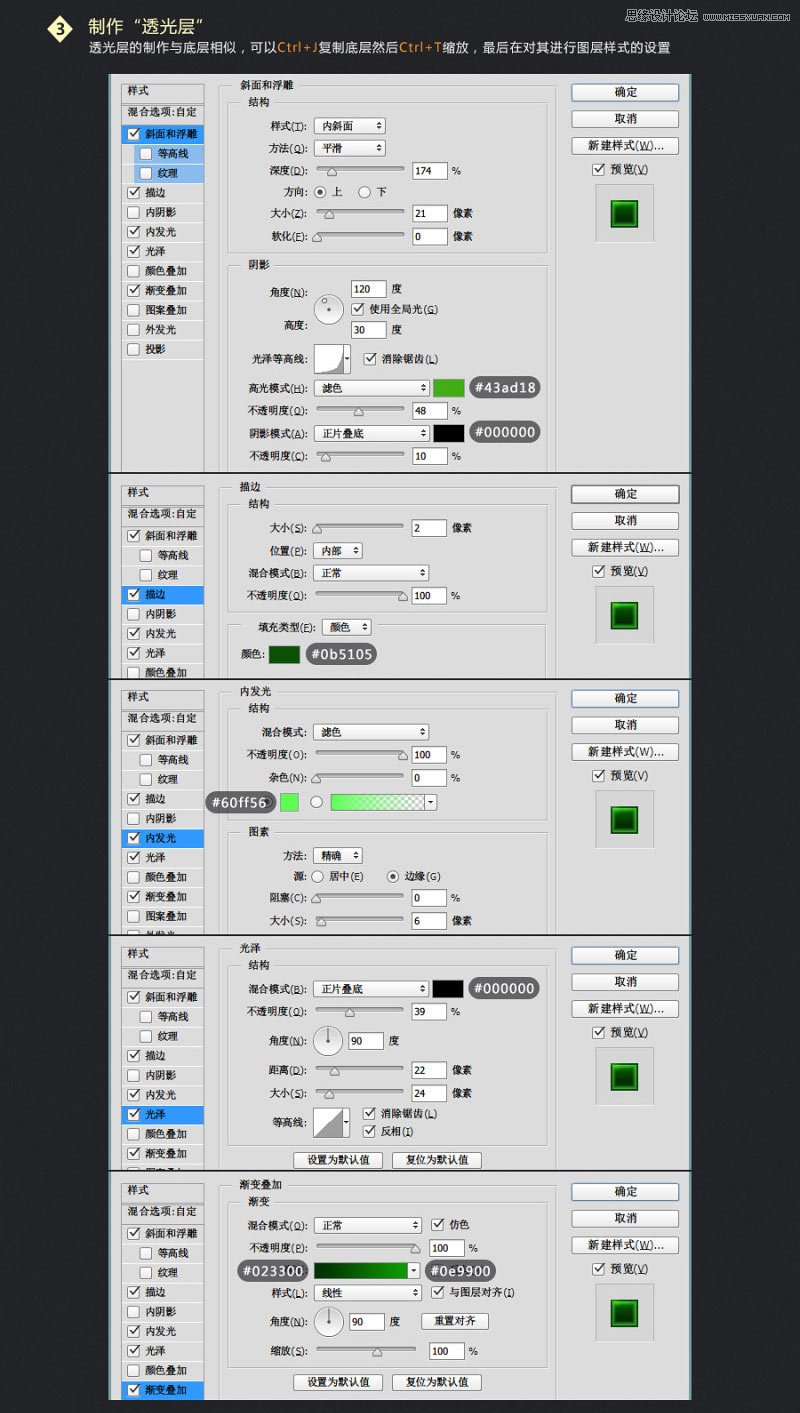Open 阴影模式 dropdown showing 正片叠底

[371, 433]
